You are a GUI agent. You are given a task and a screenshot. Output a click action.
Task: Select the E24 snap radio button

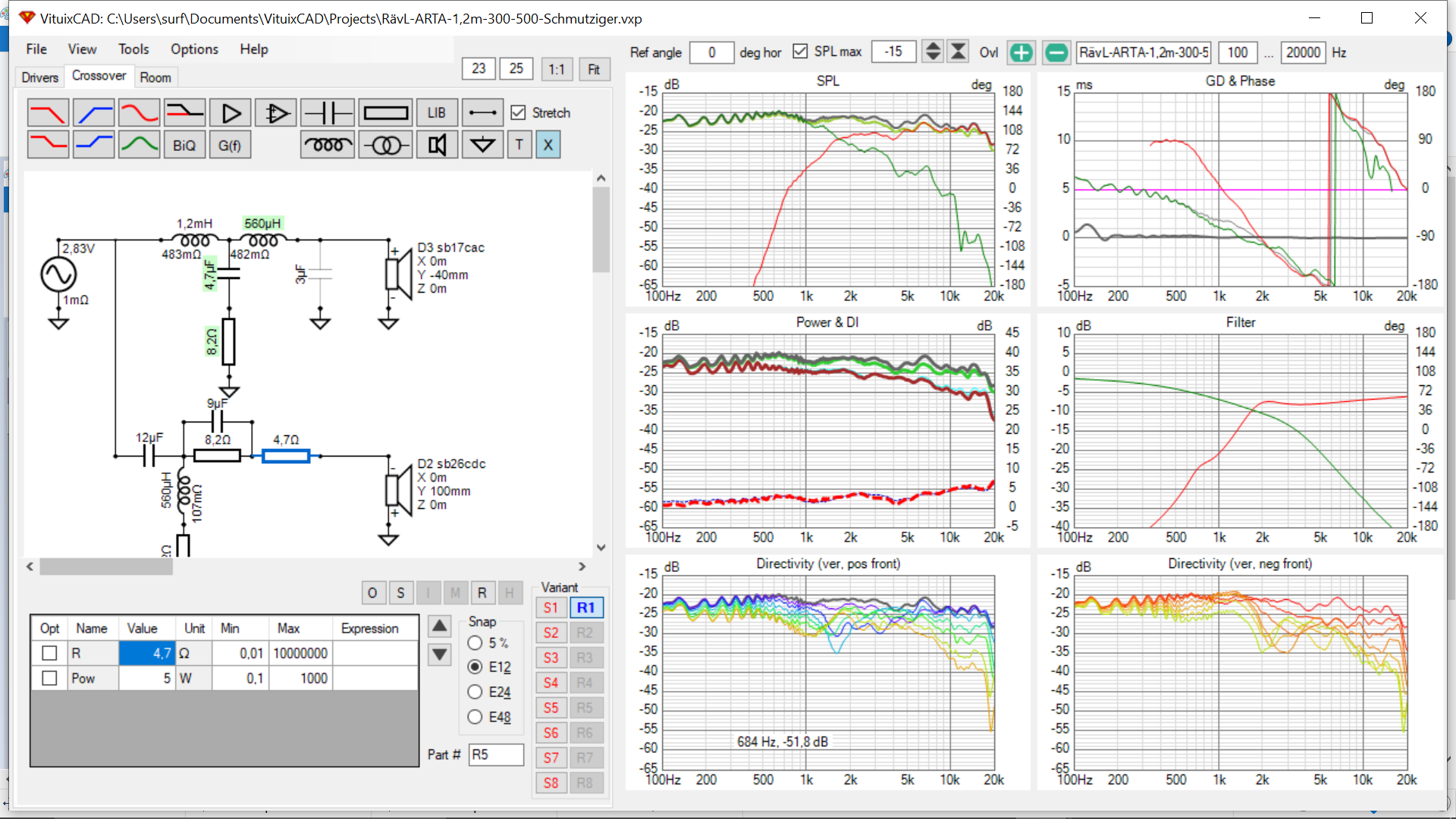point(475,692)
